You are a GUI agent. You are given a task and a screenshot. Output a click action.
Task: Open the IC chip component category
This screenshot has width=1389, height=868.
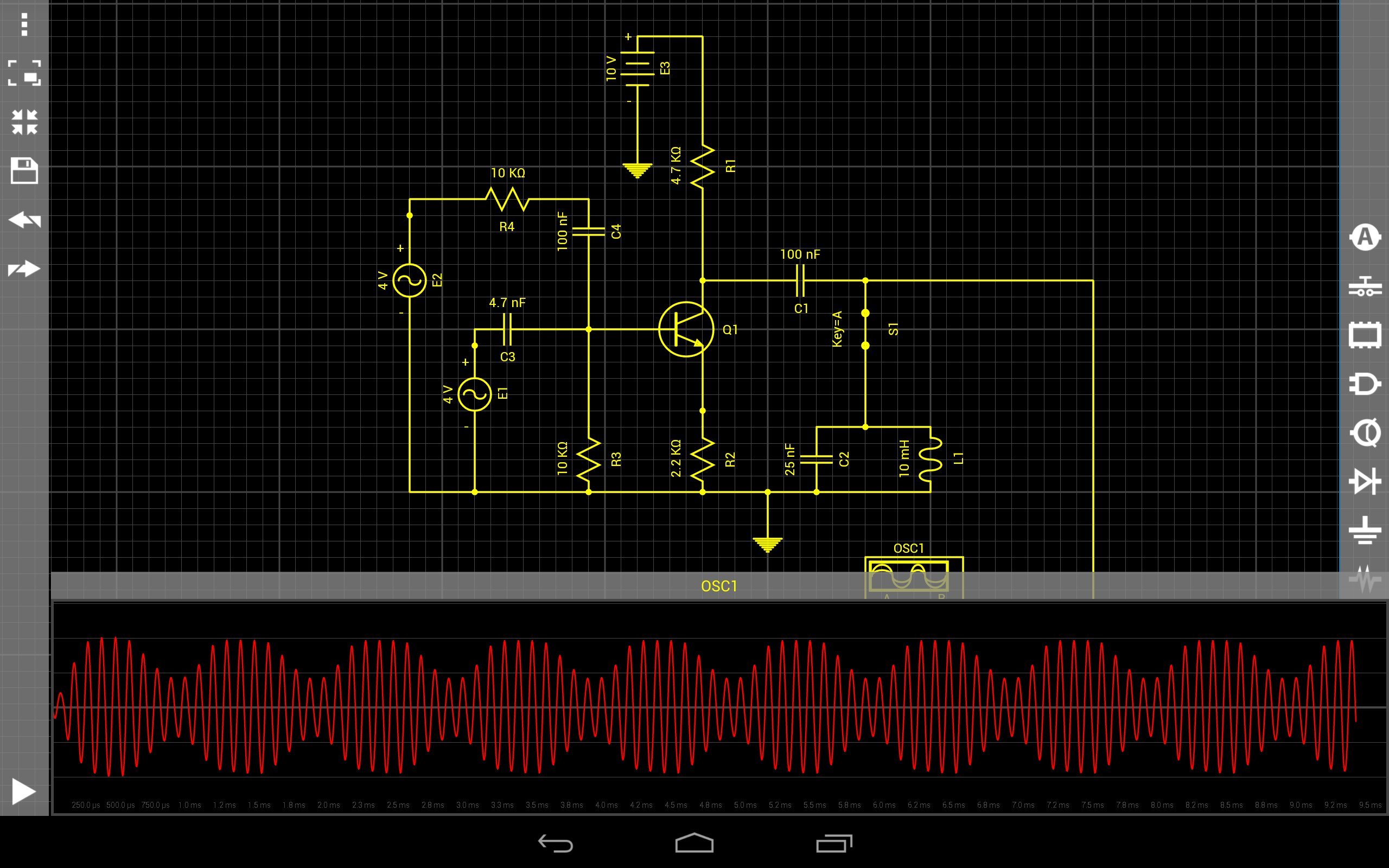click(1365, 335)
